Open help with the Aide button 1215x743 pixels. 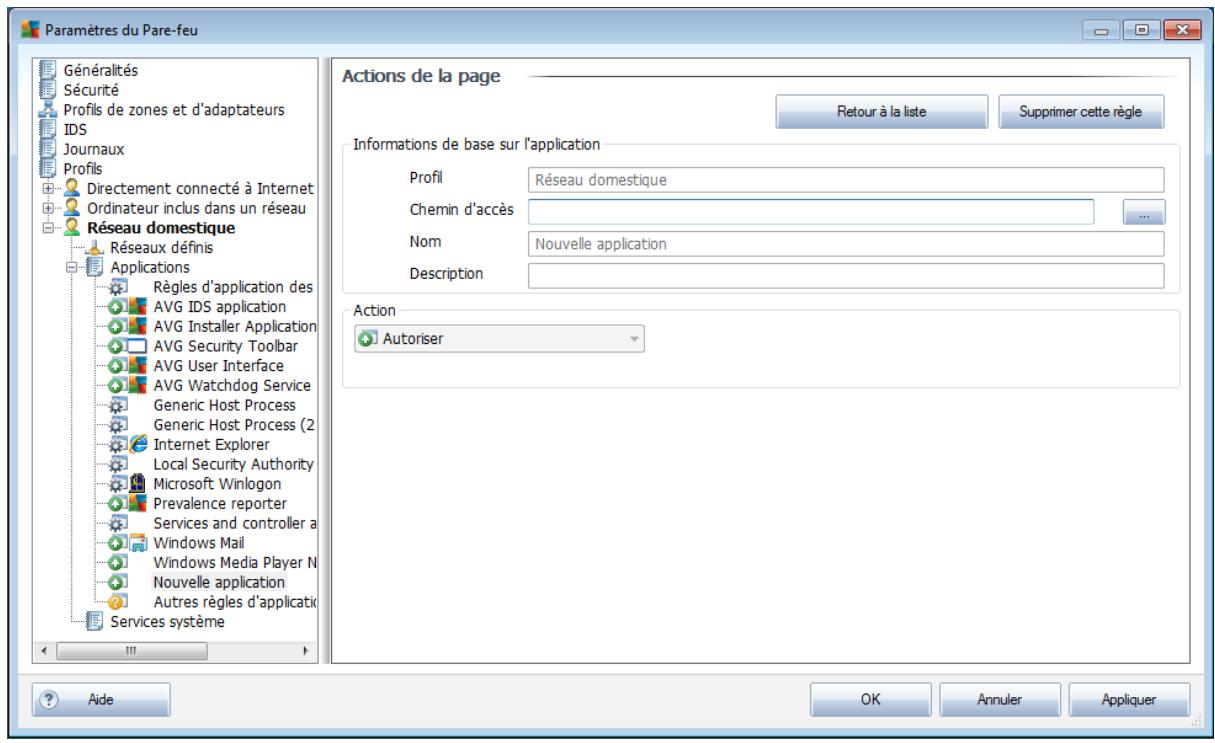click(102, 701)
